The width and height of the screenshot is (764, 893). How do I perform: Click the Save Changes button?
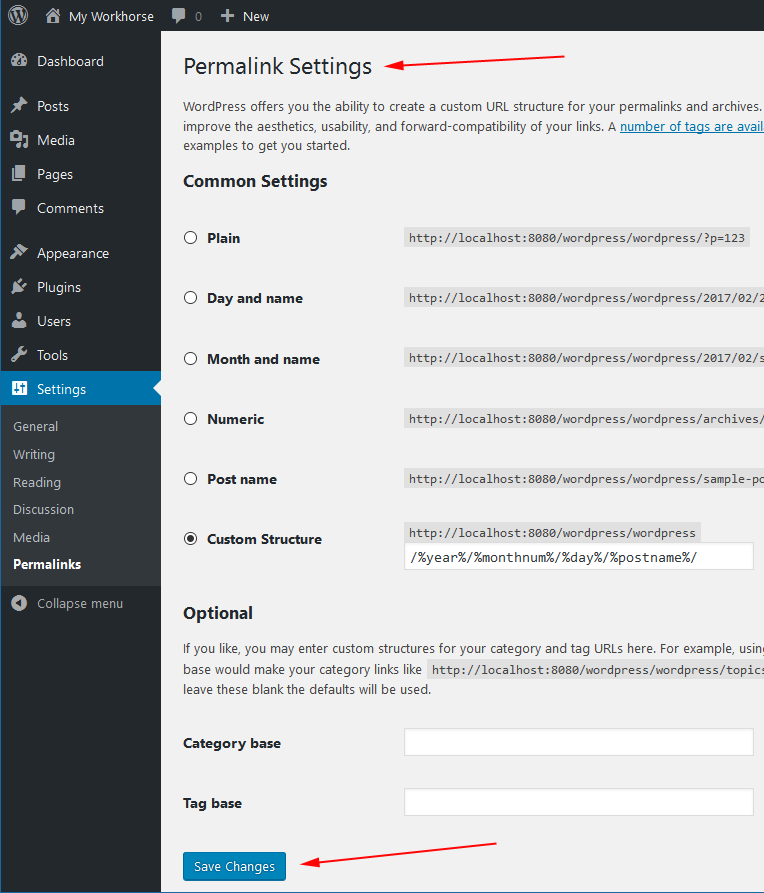(234, 866)
